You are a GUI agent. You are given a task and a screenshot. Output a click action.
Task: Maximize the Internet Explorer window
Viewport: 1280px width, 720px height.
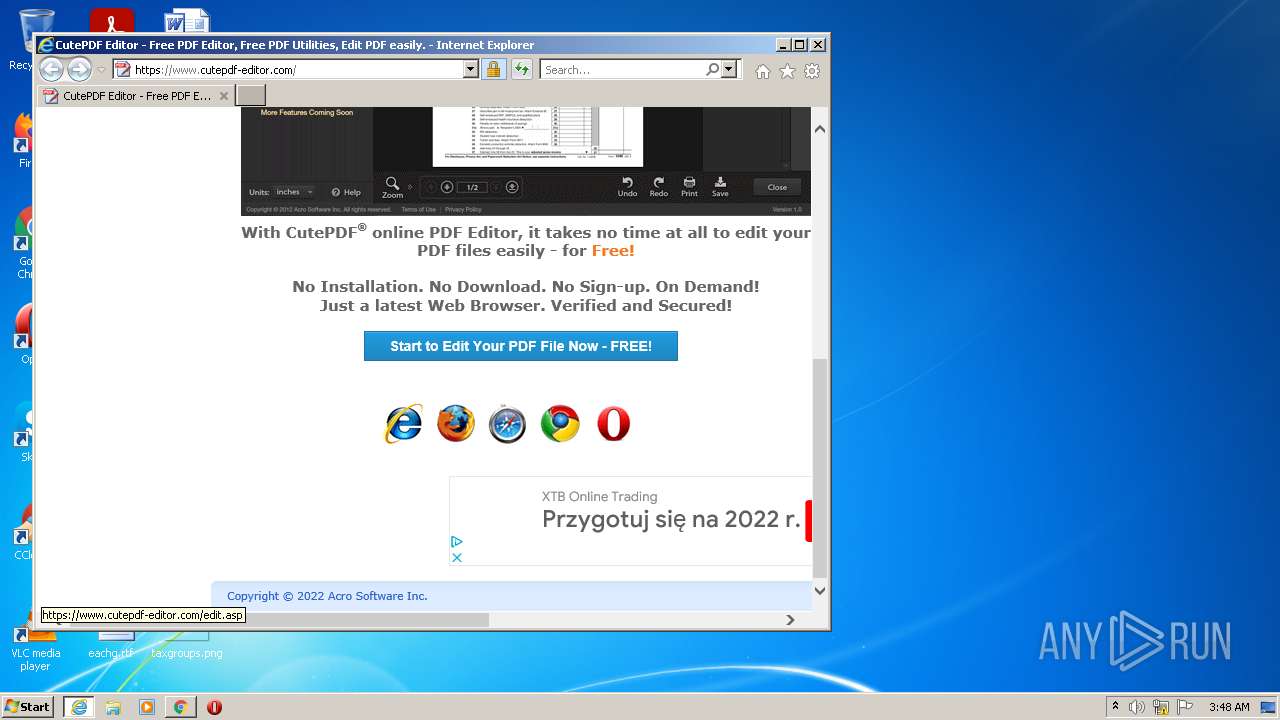pos(800,45)
